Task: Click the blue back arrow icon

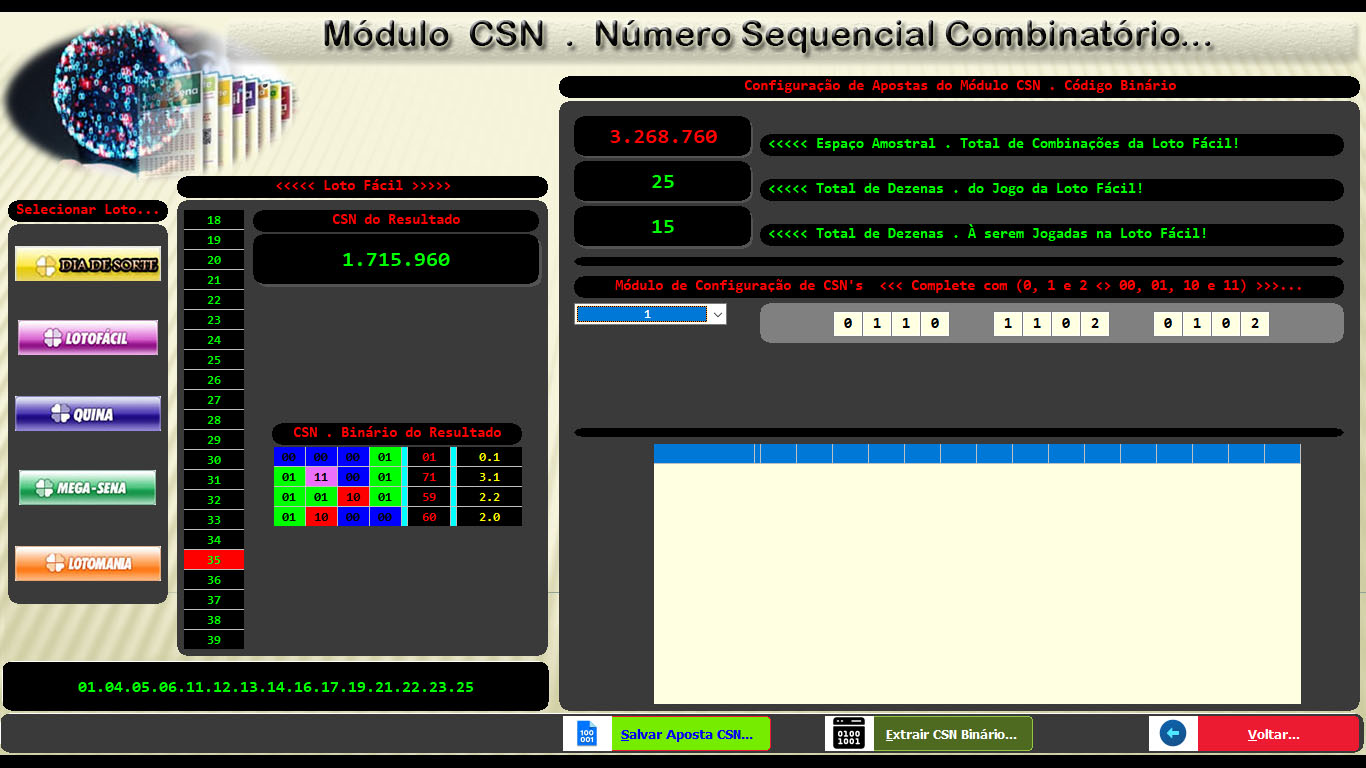Action: (x=1172, y=734)
